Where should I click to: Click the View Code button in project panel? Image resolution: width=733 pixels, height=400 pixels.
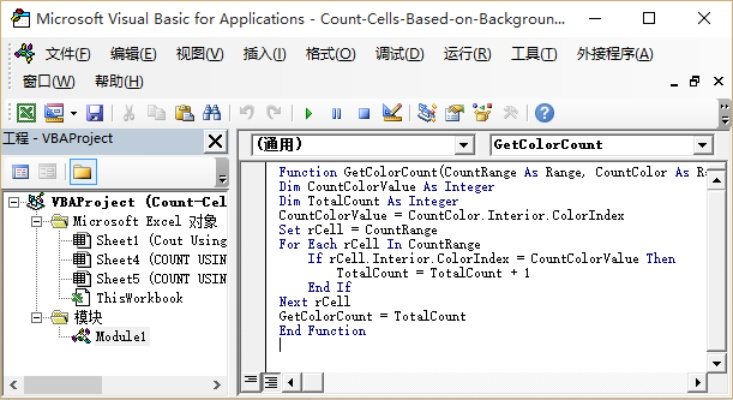[x=20, y=172]
